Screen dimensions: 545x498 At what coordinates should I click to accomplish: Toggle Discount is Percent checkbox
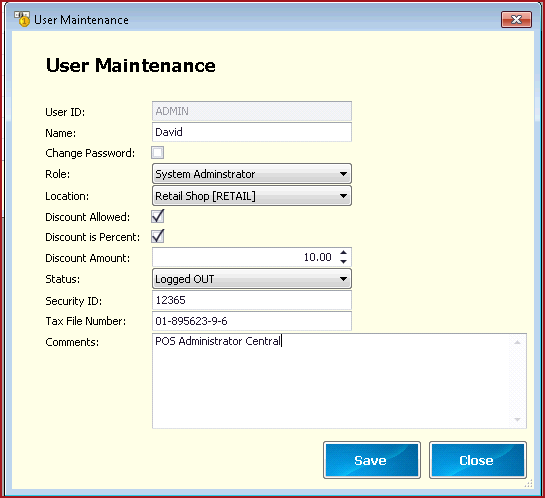point(157,237)
